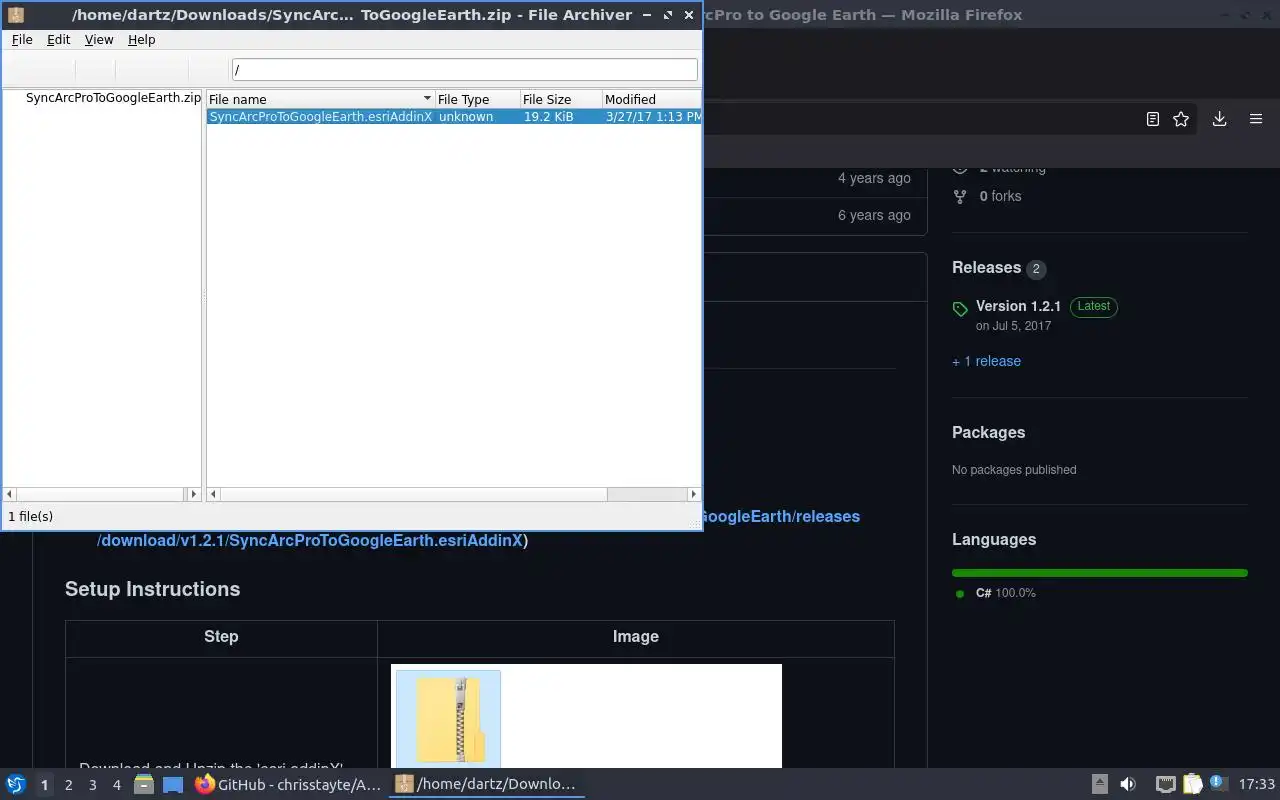Click the Languages heading
Viewport: 1280px width, 800px height.
click(994, 539)
